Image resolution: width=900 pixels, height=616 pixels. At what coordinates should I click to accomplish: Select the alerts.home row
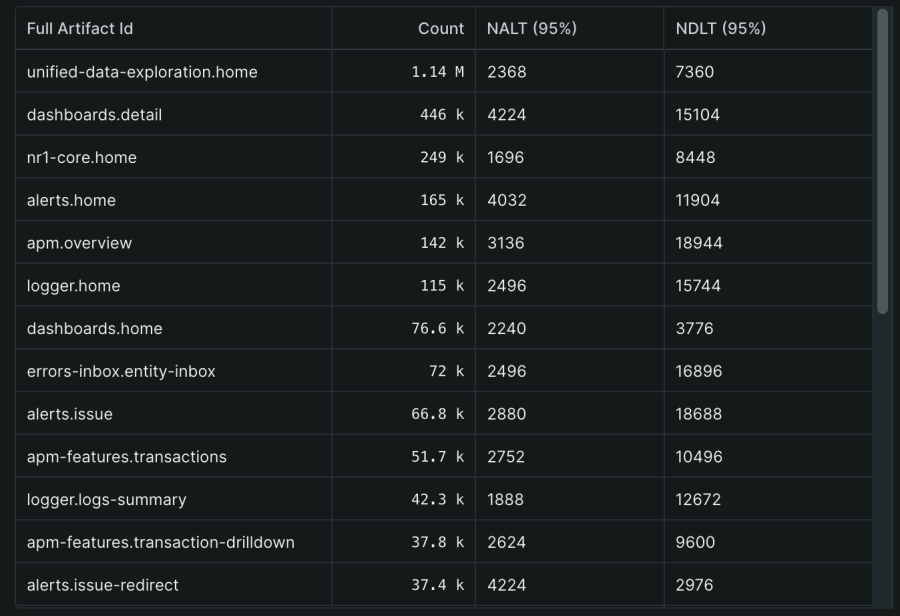pyautogui.click(x=71, y=200)
